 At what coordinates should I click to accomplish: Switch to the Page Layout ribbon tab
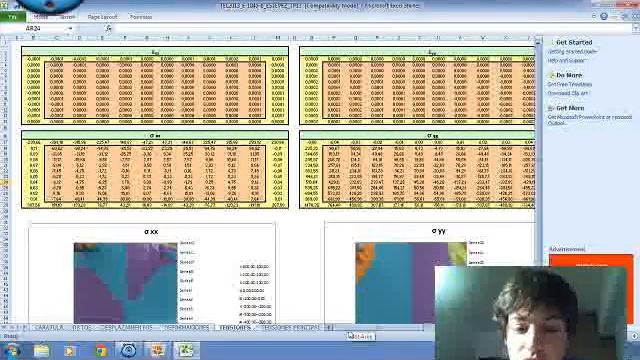point(102,17)
